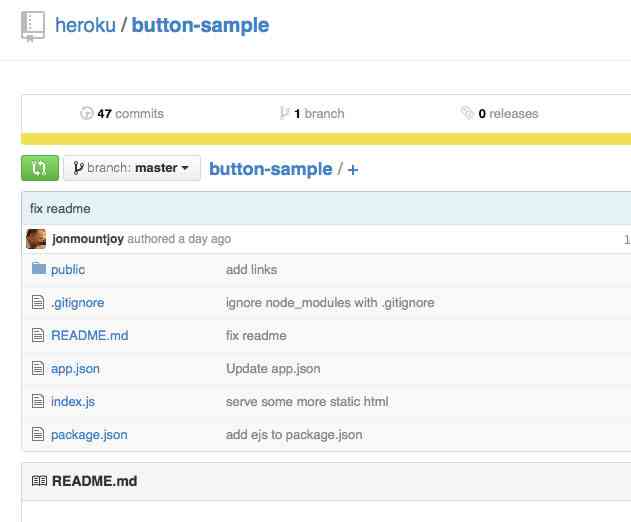Click the green compare and review button
This screenshot has height=522, width=631.
tap(40, 168)
